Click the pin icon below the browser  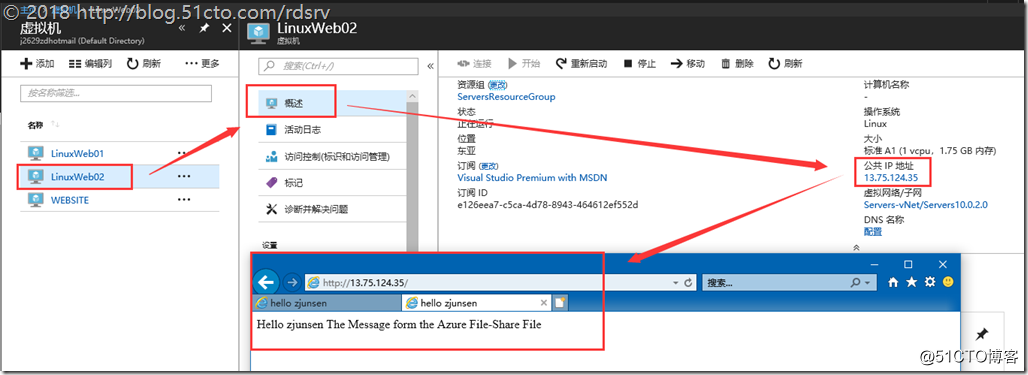[x=981, y=334]
